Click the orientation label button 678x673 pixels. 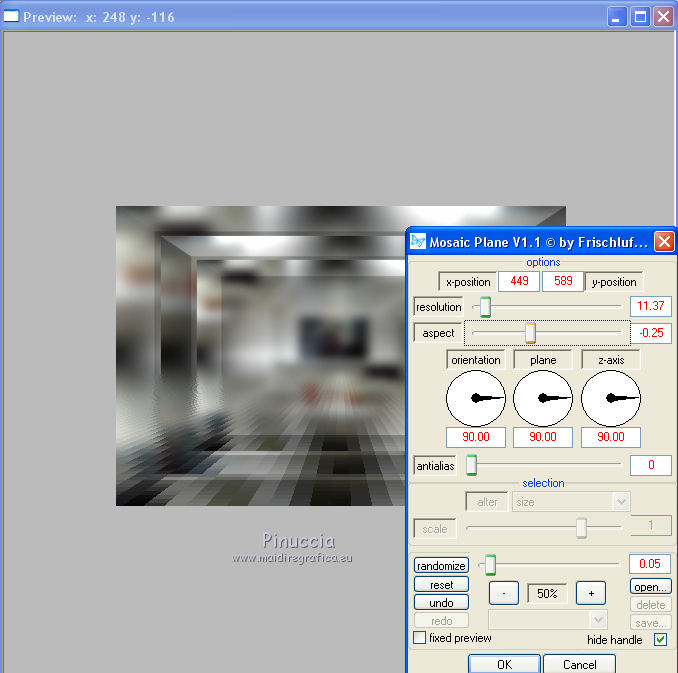[476, 360]
